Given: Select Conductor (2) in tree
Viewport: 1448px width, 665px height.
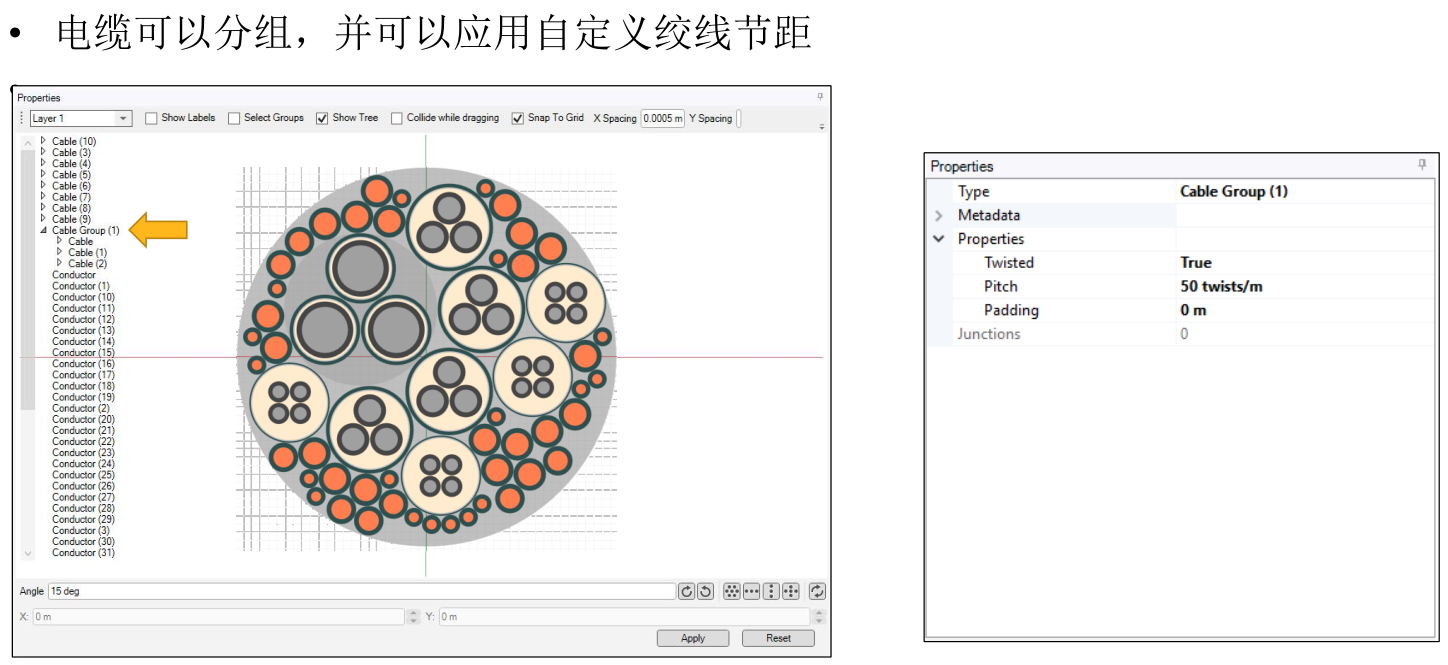Looking at the screenshot, I should pyautogui.click(x=81, y=408).
